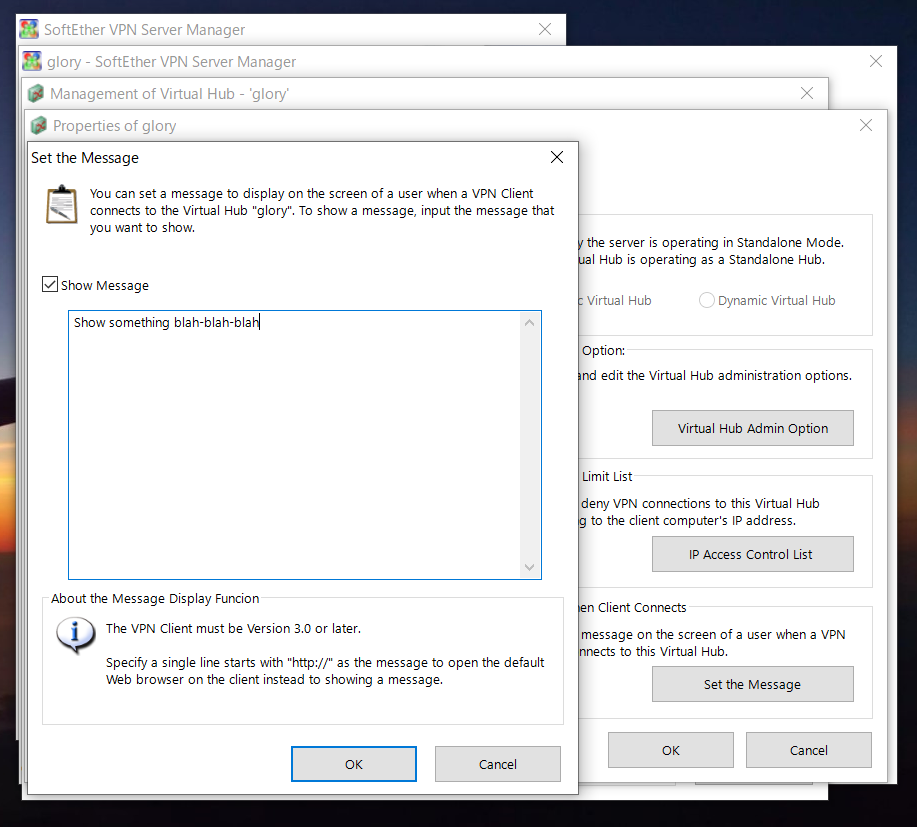The image size is (917, 827).
Task: Click scroll-down arrow of message text box
Action: pyautogui.click(x=529, y=567)
